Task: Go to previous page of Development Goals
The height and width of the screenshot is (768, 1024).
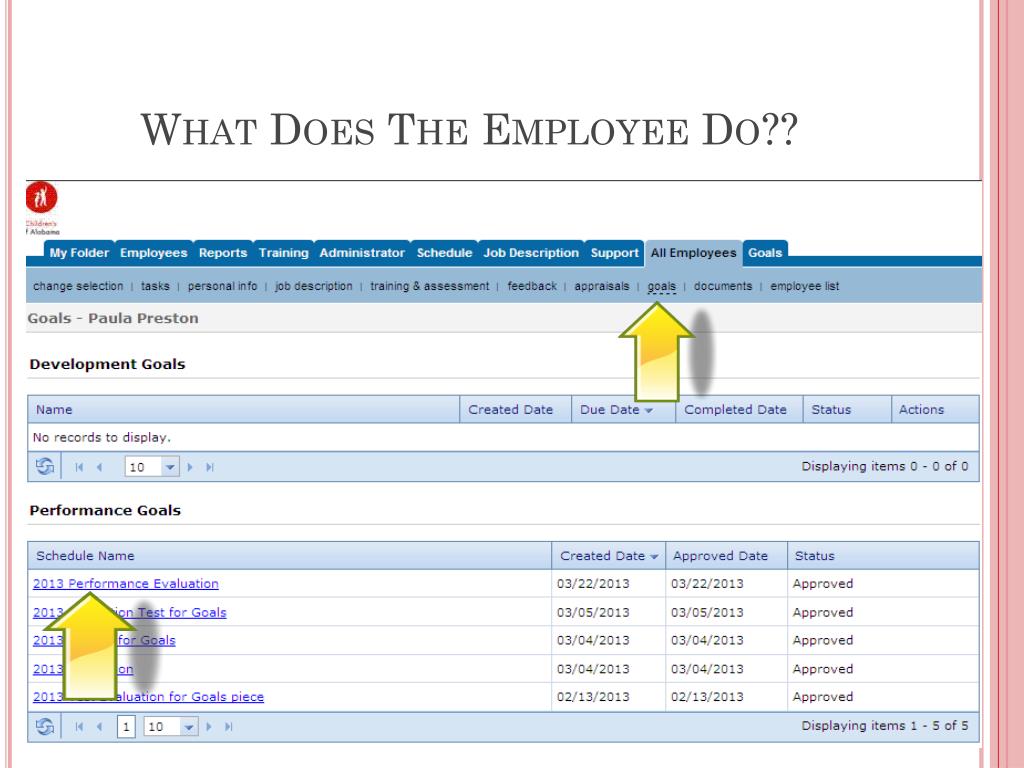Action: tap(99, 467)
